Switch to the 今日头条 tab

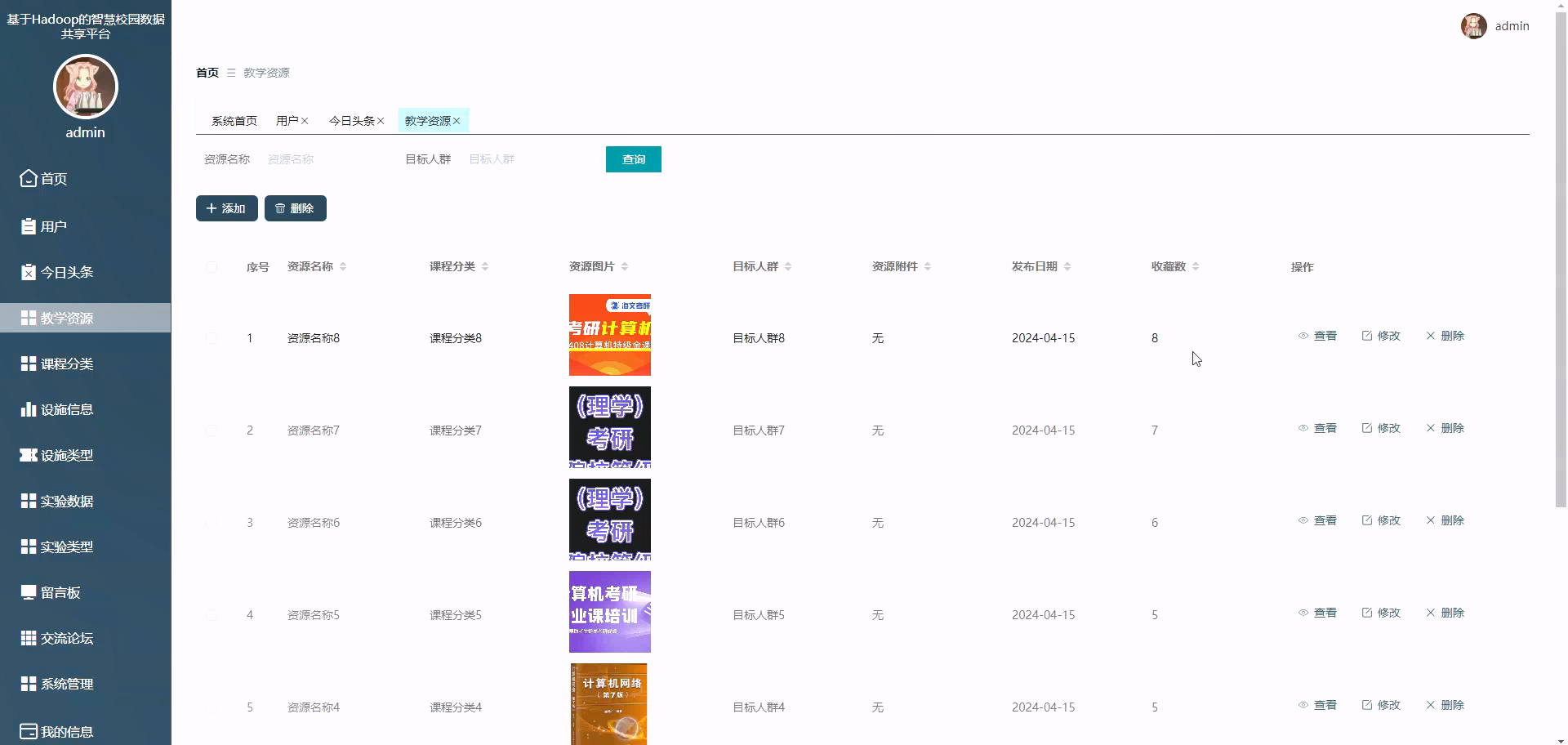[352, 121]
